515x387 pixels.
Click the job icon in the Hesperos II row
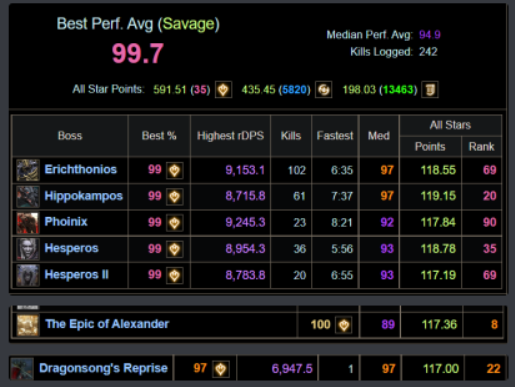coord(175,276)
